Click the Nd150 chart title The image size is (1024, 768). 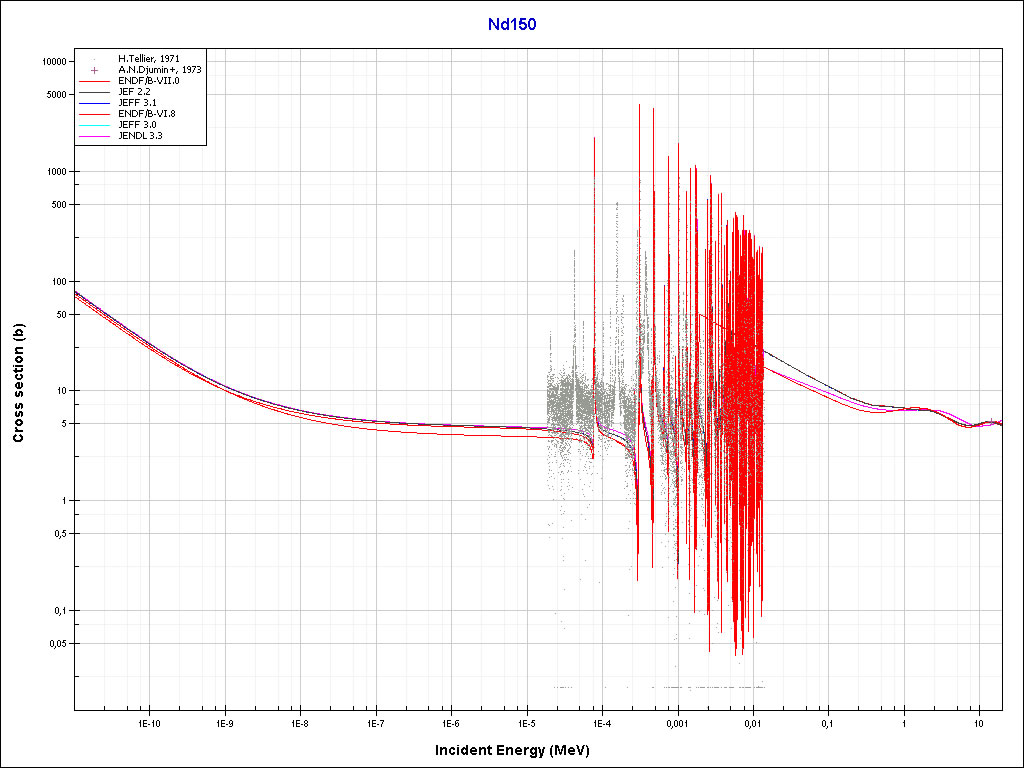pos(512,25)
